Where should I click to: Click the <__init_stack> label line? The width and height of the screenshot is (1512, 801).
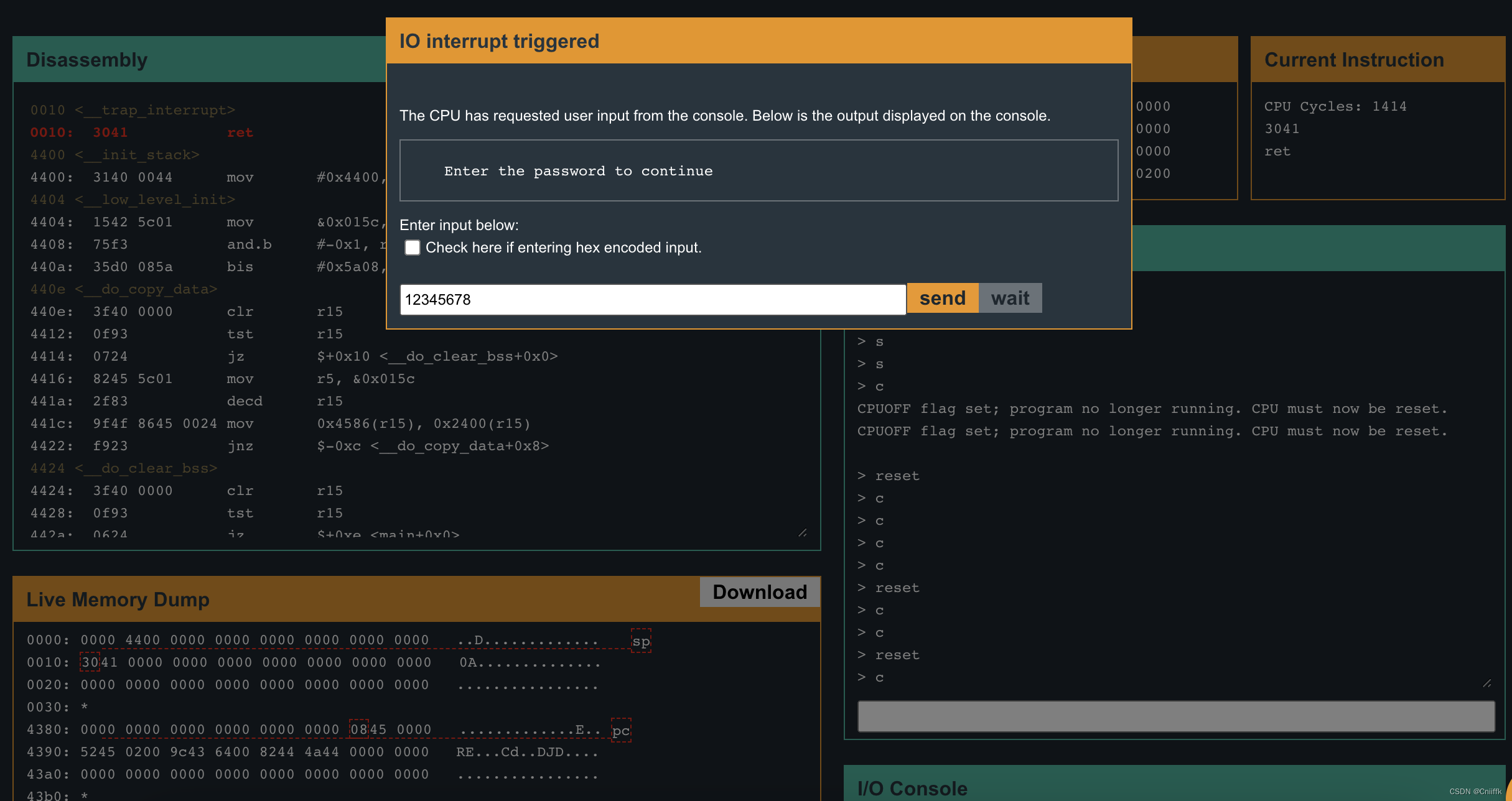click(x=115, y=155)
